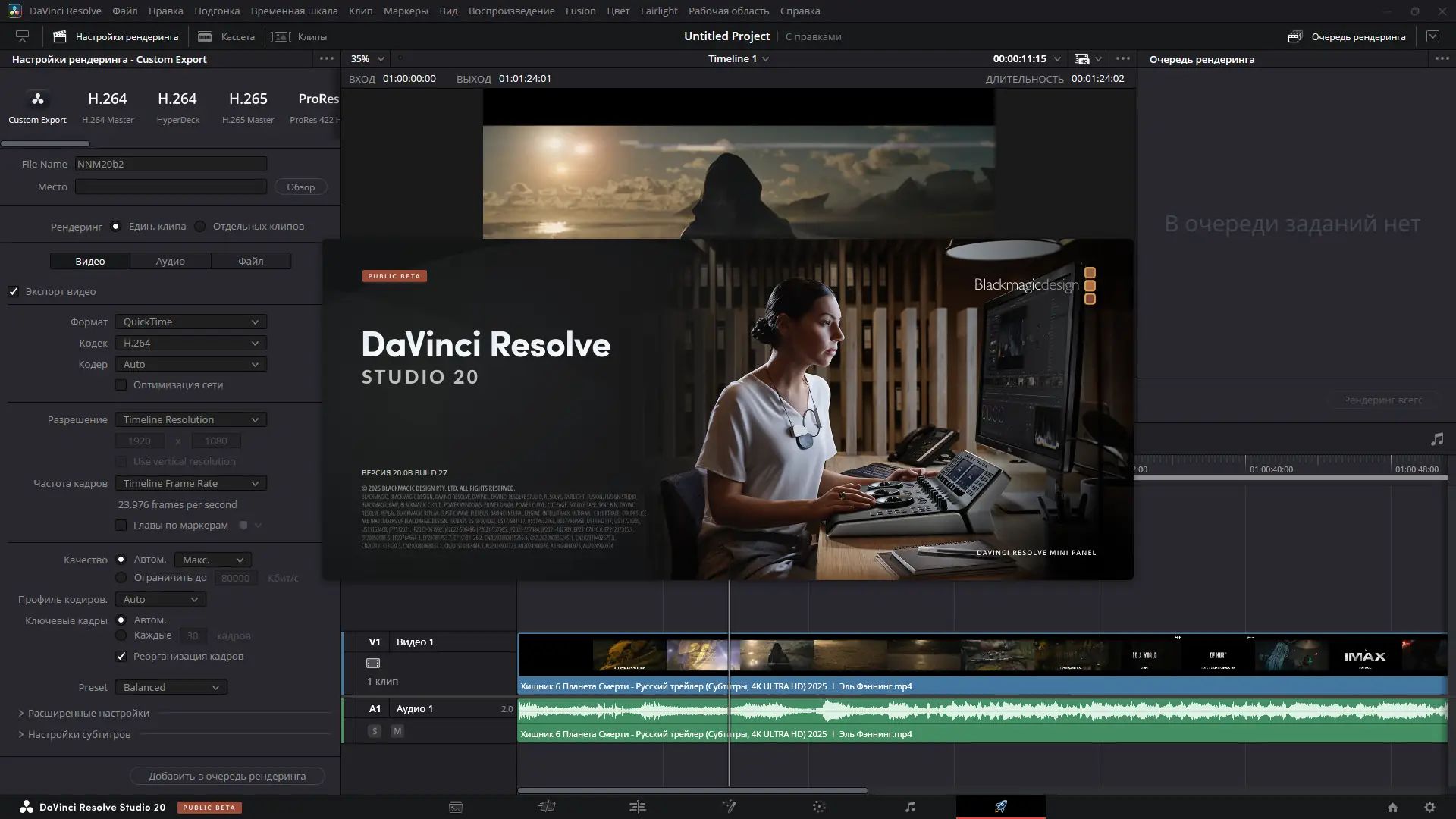
Task: Click the Browse location button
Action: tap(300, 187)
